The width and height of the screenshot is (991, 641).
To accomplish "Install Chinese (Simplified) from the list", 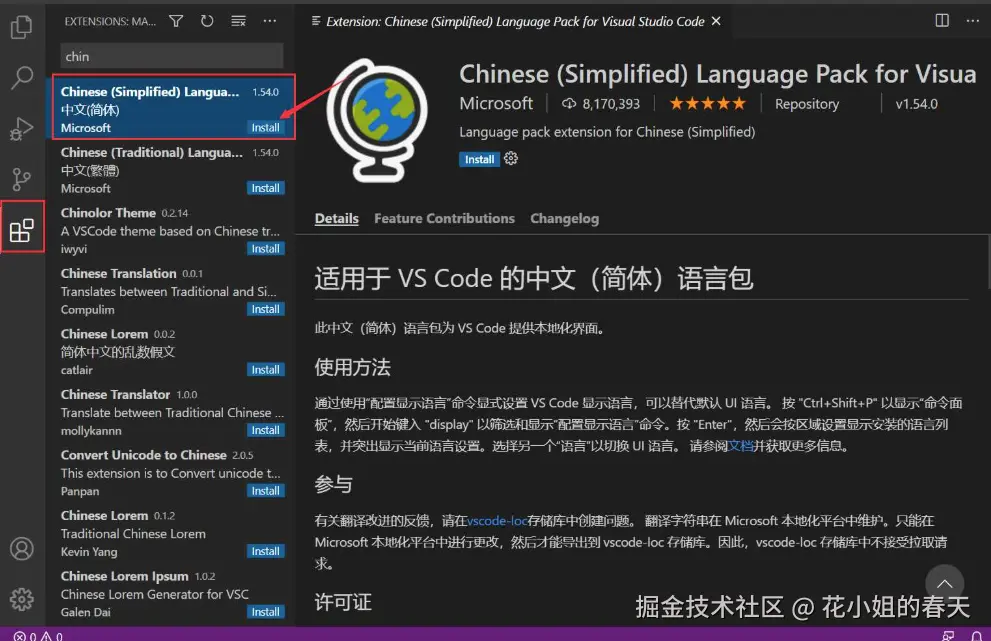I will coord(265,128).
